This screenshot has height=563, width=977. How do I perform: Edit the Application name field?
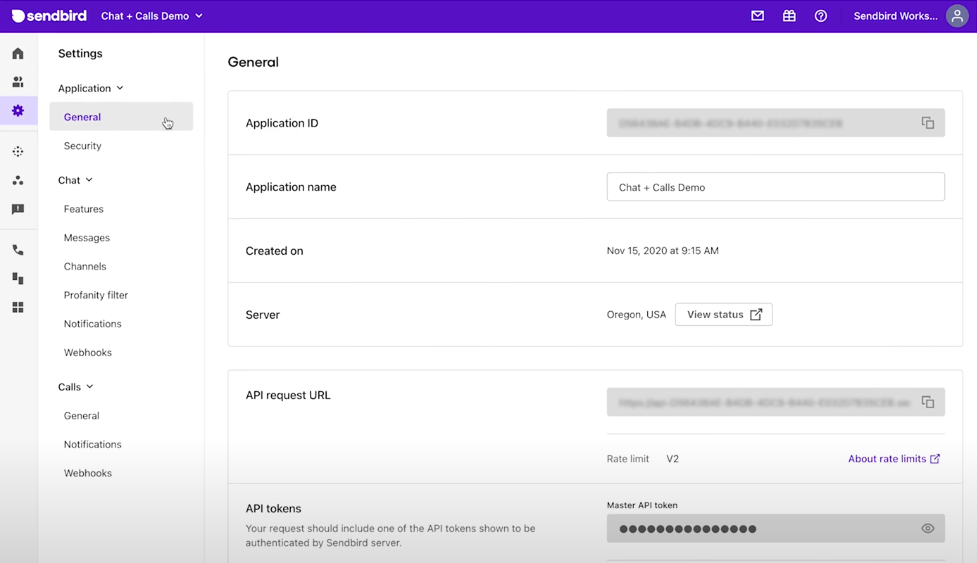[776, 187]
